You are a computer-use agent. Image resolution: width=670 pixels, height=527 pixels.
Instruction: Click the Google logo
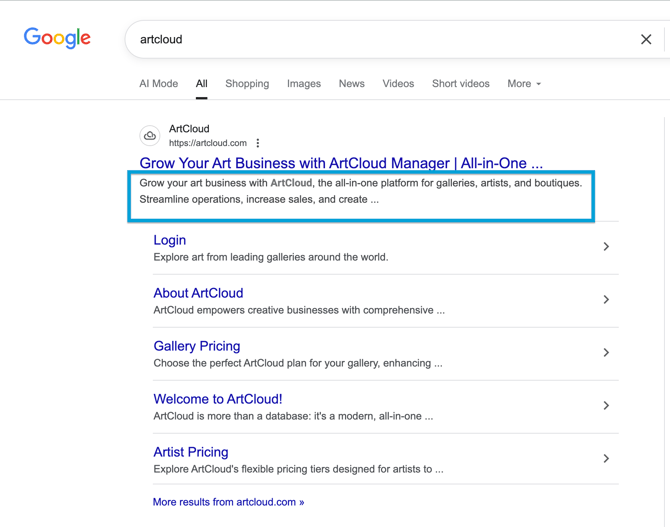coord(57,38)
